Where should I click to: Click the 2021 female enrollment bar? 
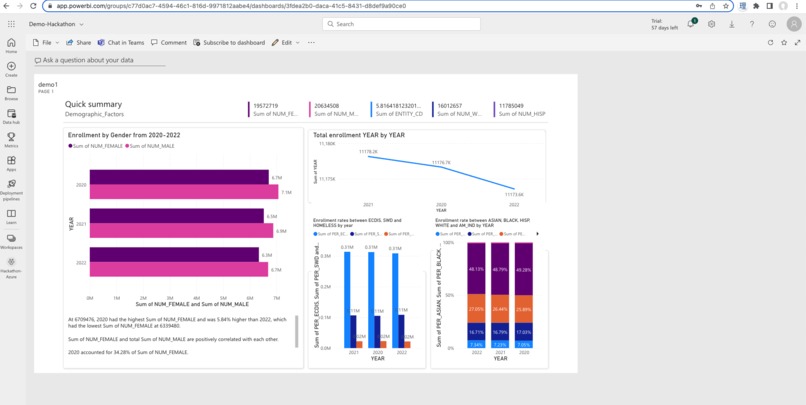point(177,216)
